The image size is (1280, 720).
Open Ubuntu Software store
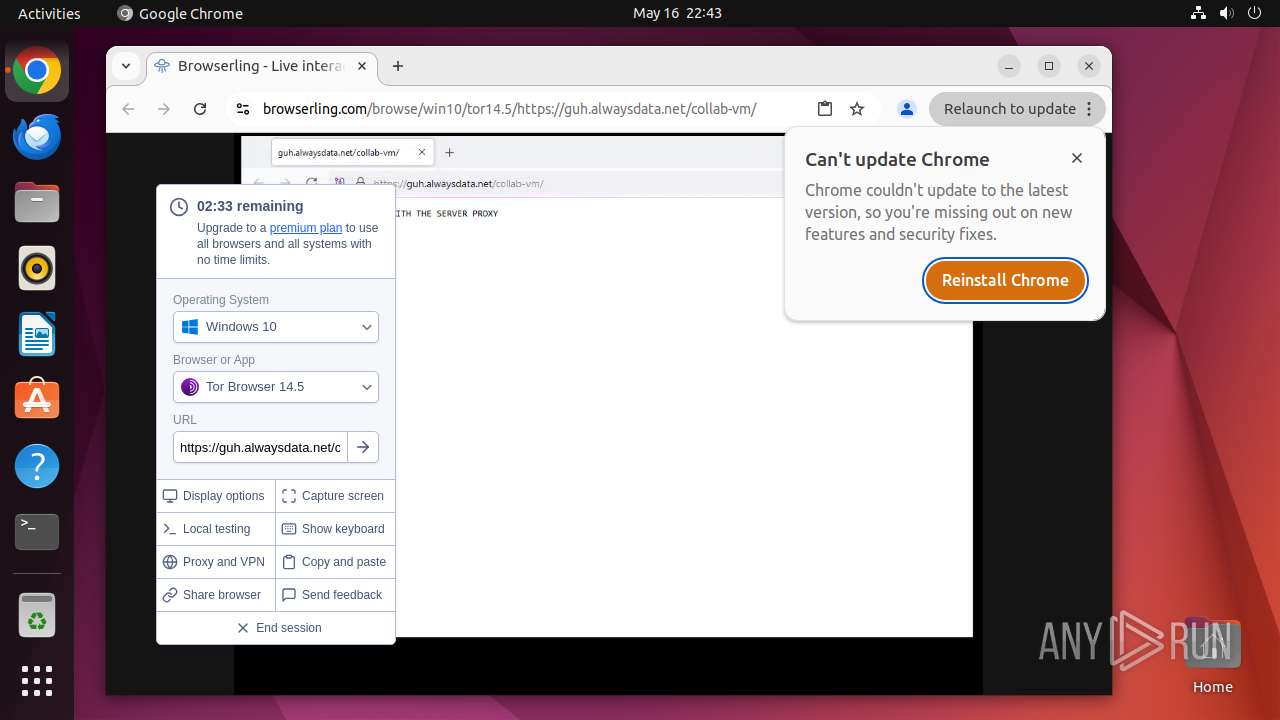[x=37, y=400]
